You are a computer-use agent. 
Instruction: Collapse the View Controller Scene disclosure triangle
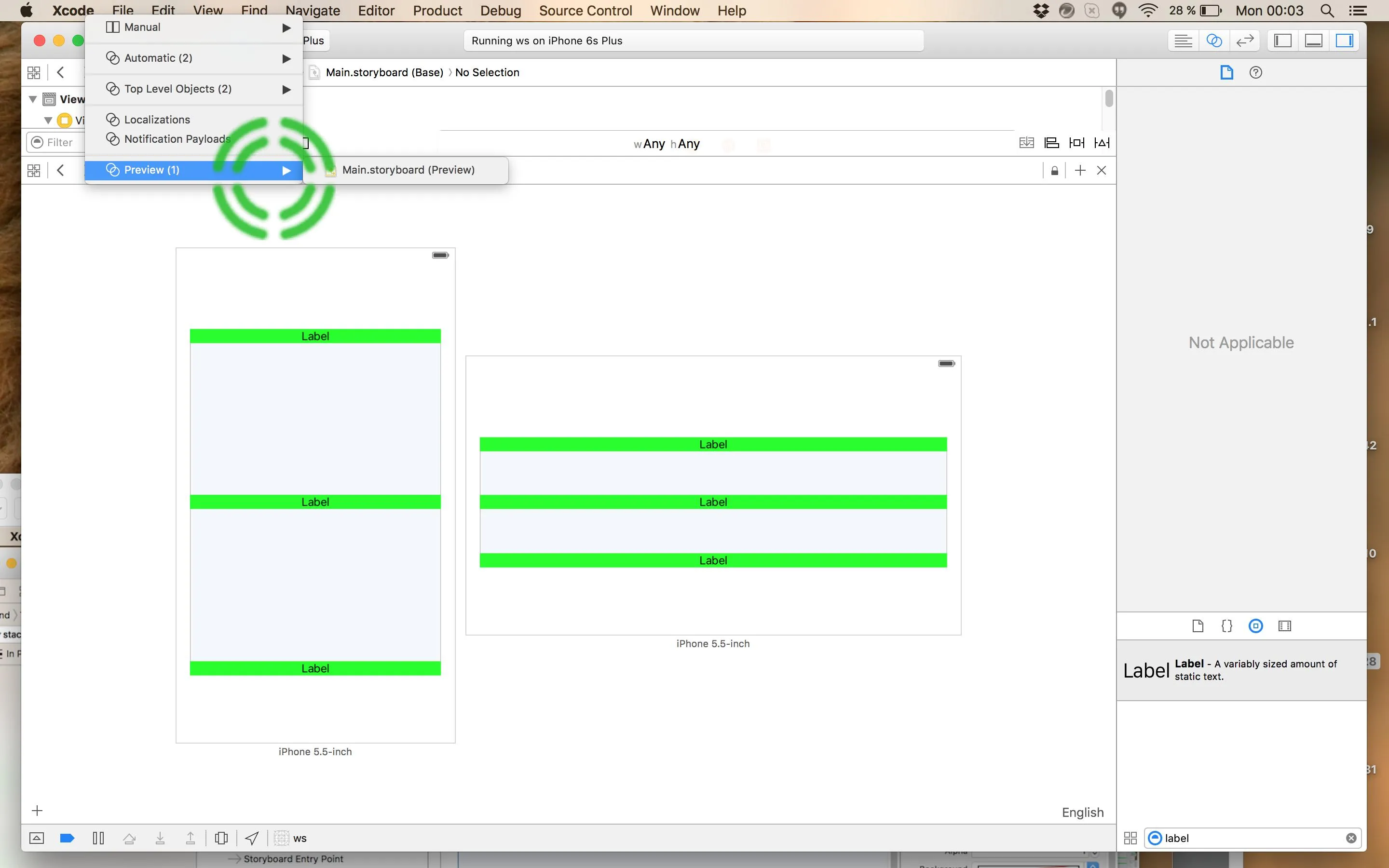coord(33,99)
